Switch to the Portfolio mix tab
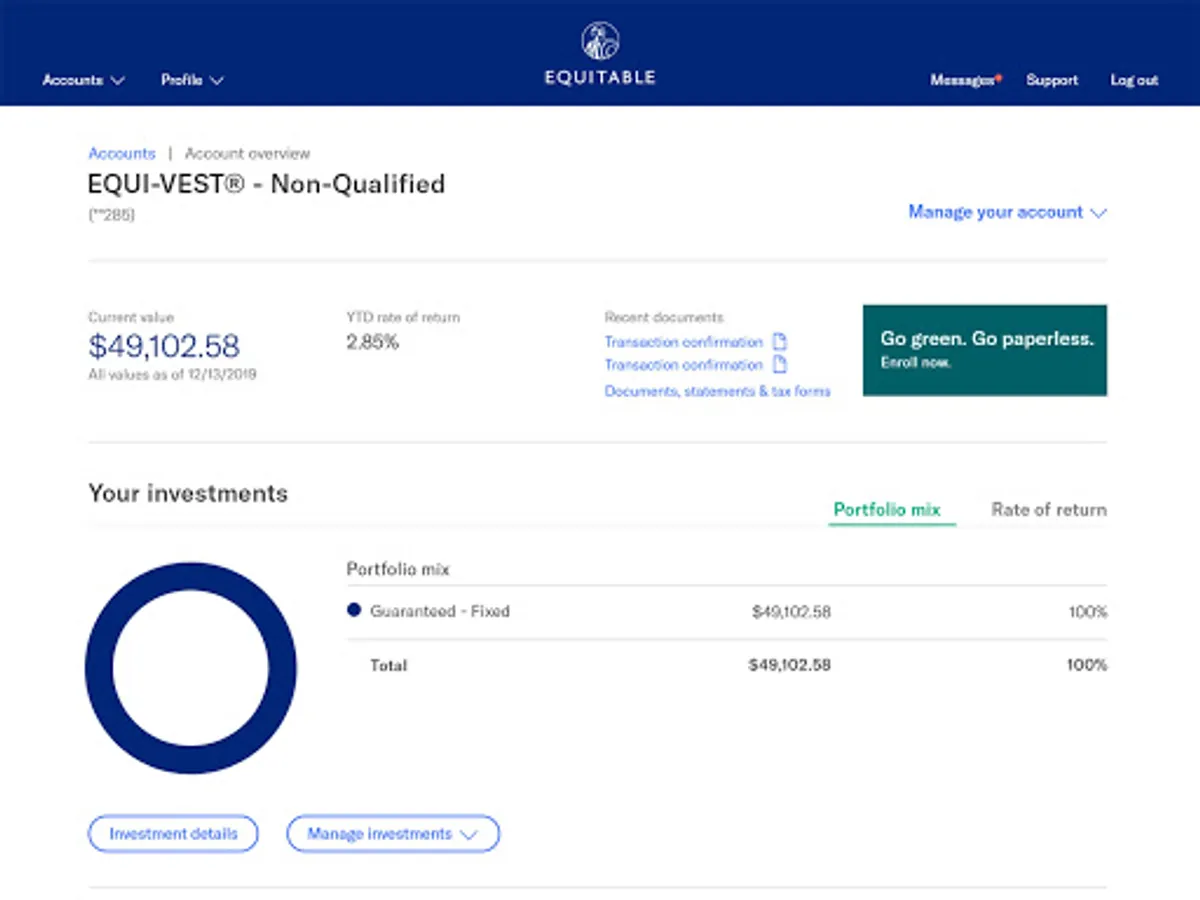1200x900 pixels. tap(887, 509)
